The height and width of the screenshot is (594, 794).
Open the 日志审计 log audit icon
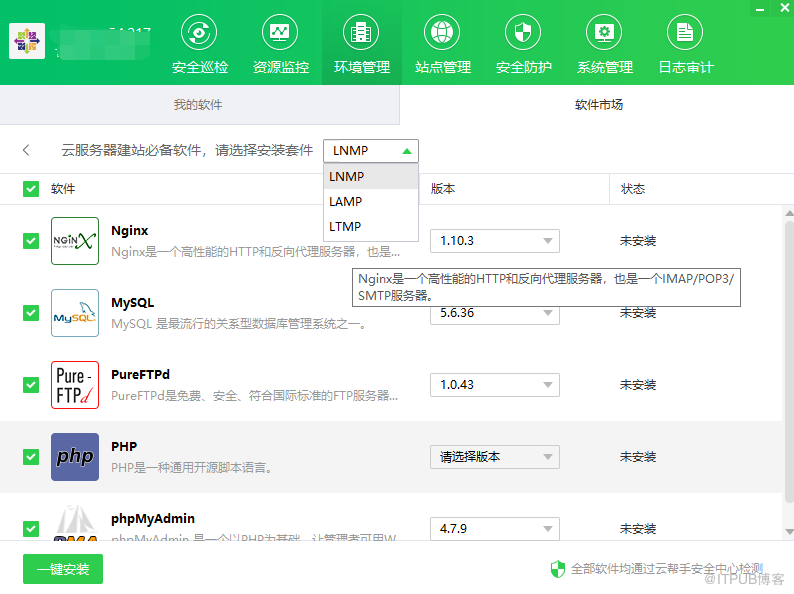click(x=685, y=33)
